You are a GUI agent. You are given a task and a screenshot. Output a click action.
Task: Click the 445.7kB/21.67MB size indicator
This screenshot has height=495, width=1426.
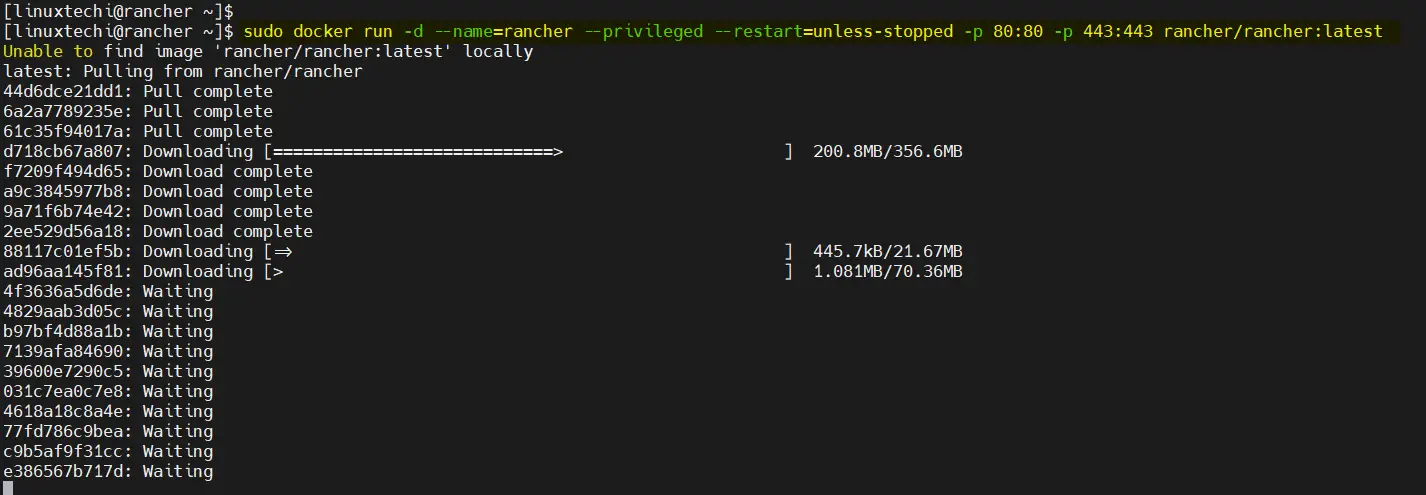(888, 251)
